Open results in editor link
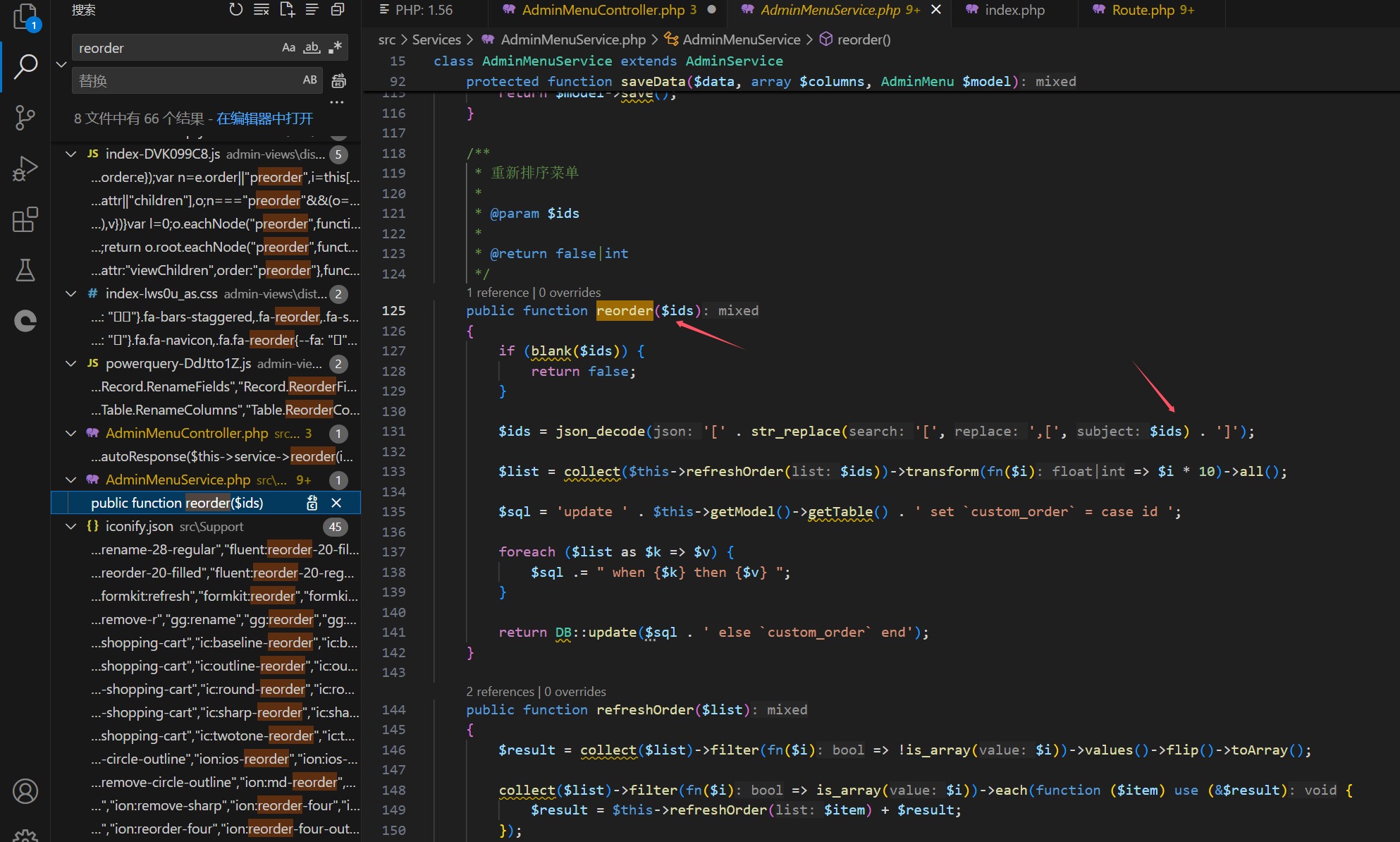The image size is (1400, 842). pos(264,118)
